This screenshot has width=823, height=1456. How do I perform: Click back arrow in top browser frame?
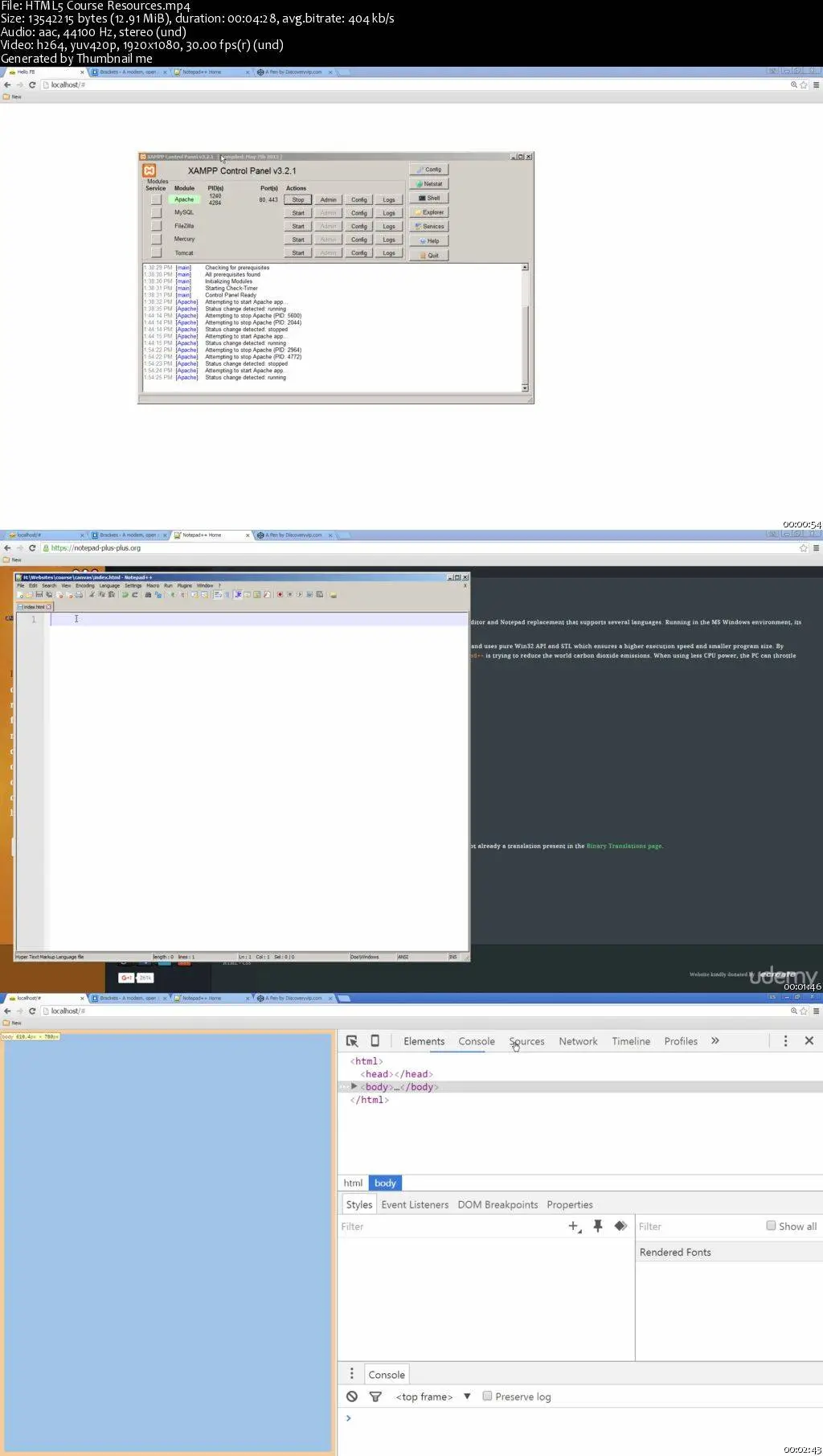pos(7,84)
